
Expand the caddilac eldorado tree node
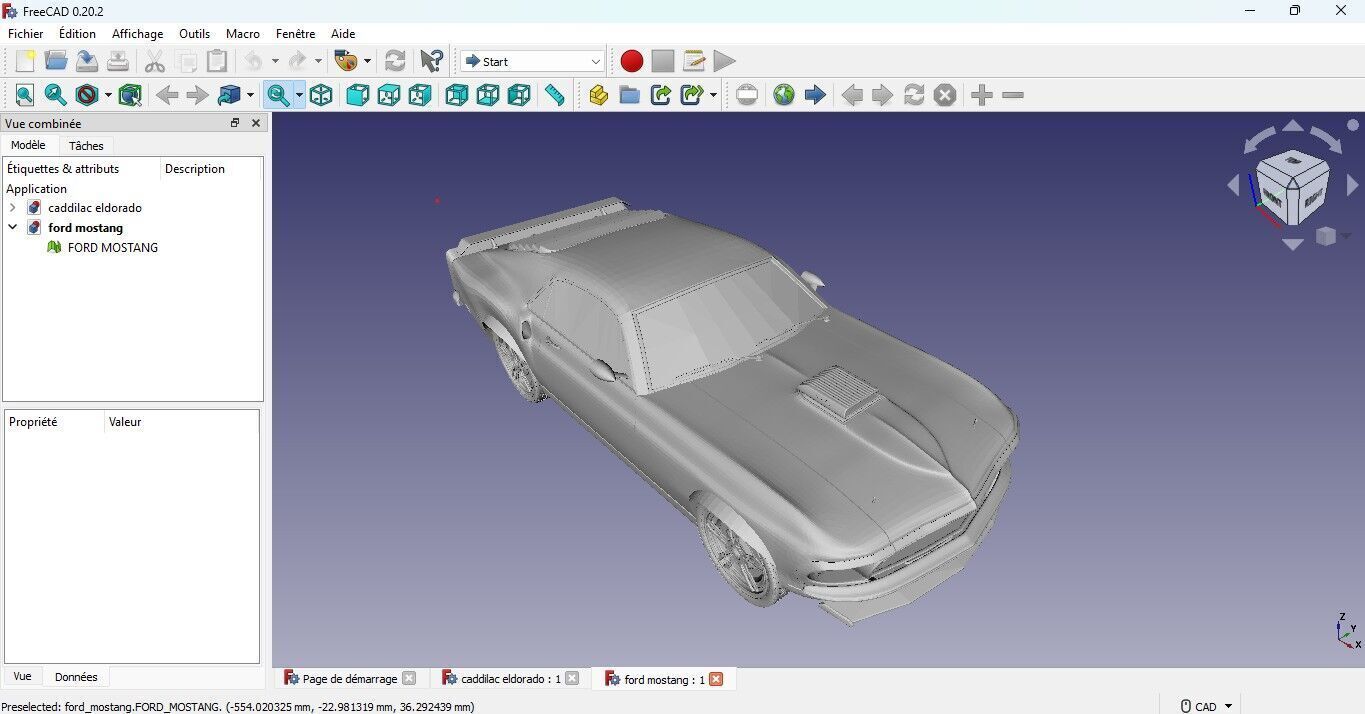pos(13,208)
